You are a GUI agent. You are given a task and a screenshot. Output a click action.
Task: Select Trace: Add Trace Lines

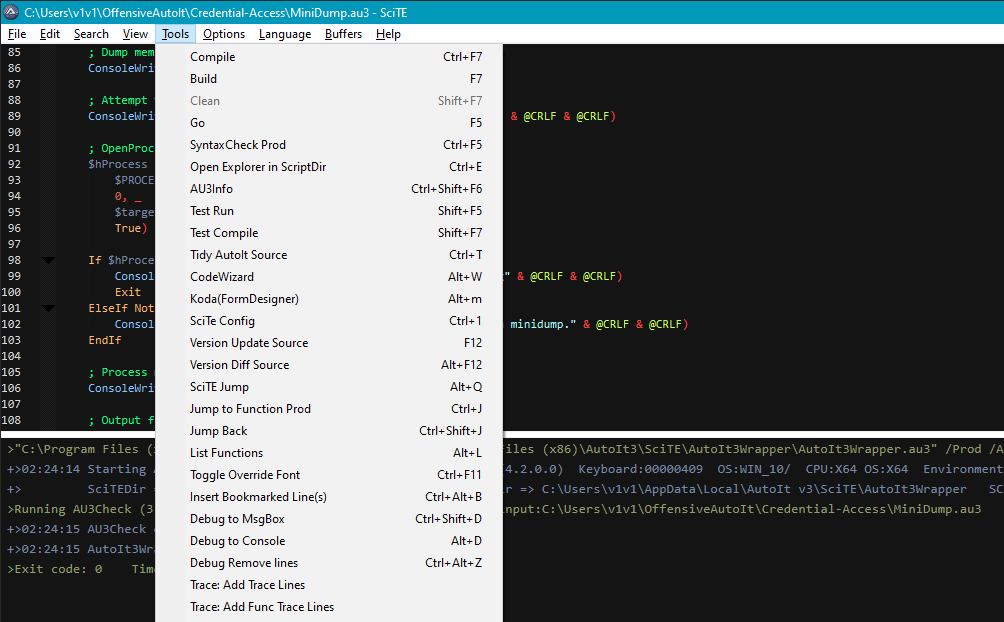[x=329, y=585]
